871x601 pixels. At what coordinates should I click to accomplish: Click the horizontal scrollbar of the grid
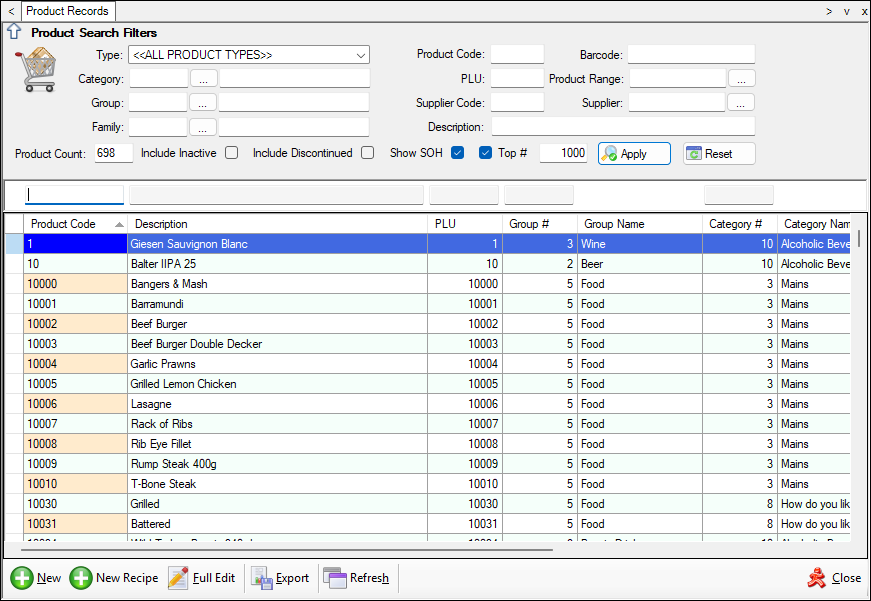pyautogui.click(x=287, y=550)
